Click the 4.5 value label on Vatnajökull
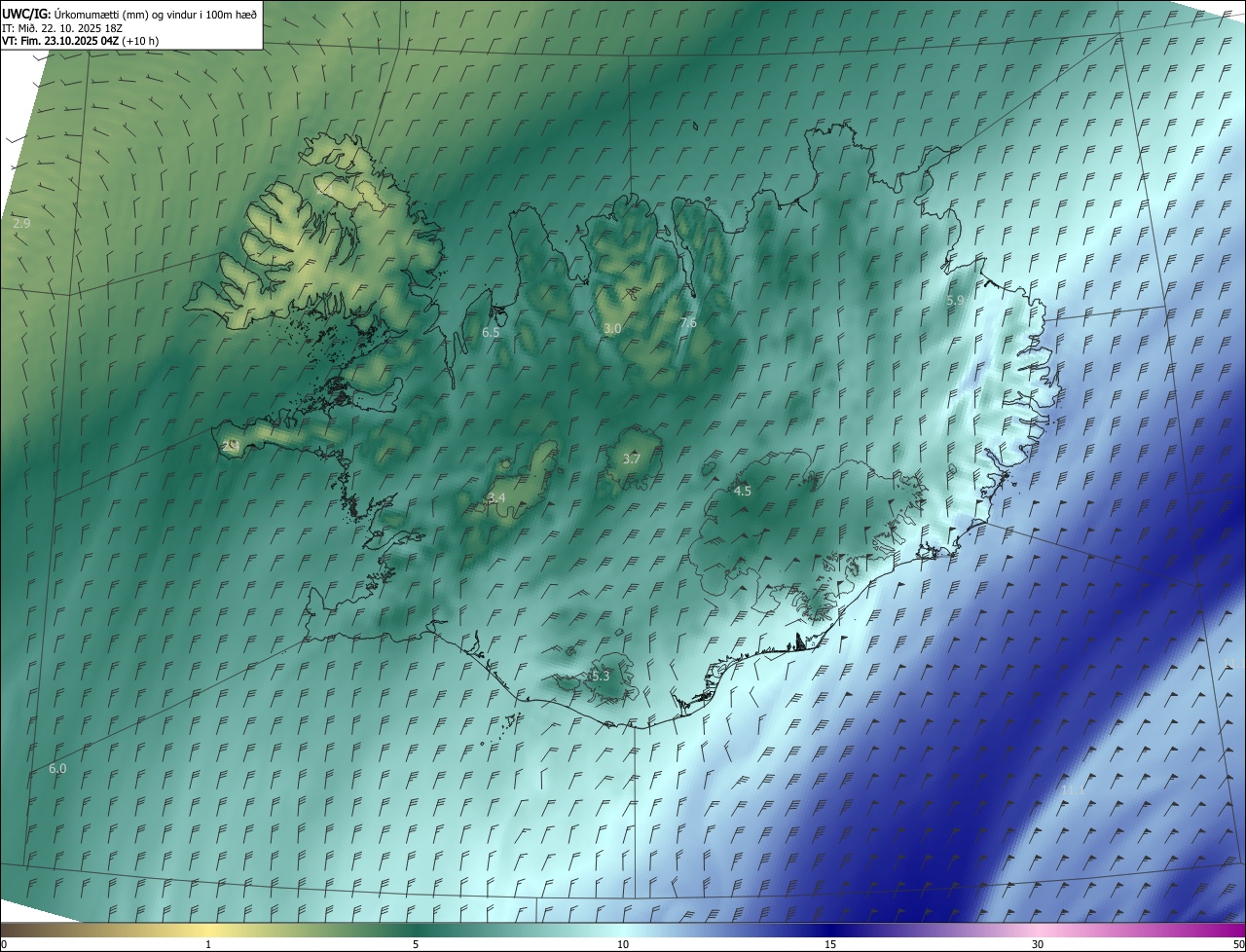Image resolution: width=1246 pixels, height=952 pixels. 743,492
